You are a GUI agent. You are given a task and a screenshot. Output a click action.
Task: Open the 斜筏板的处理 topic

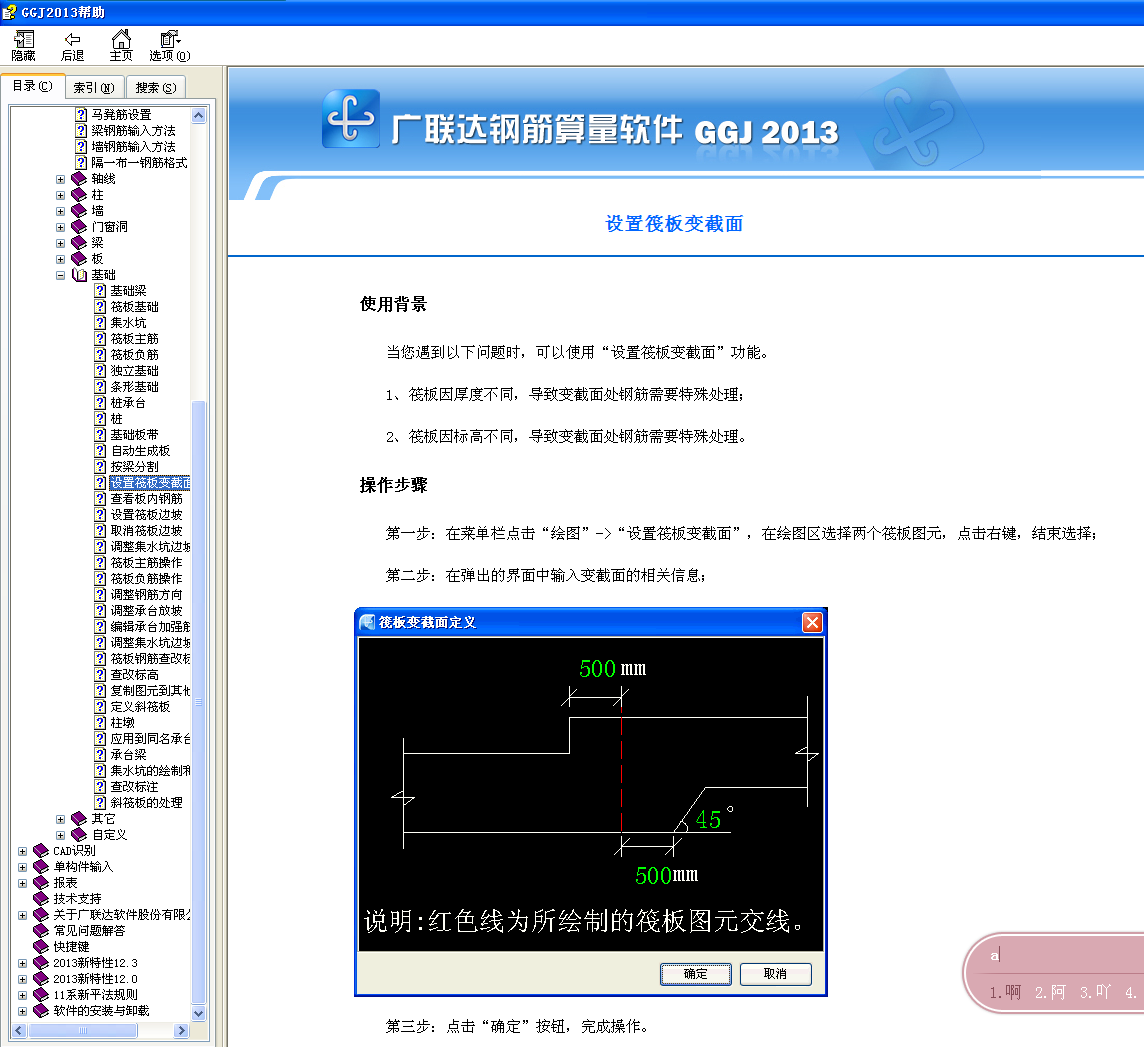[146, 803]
